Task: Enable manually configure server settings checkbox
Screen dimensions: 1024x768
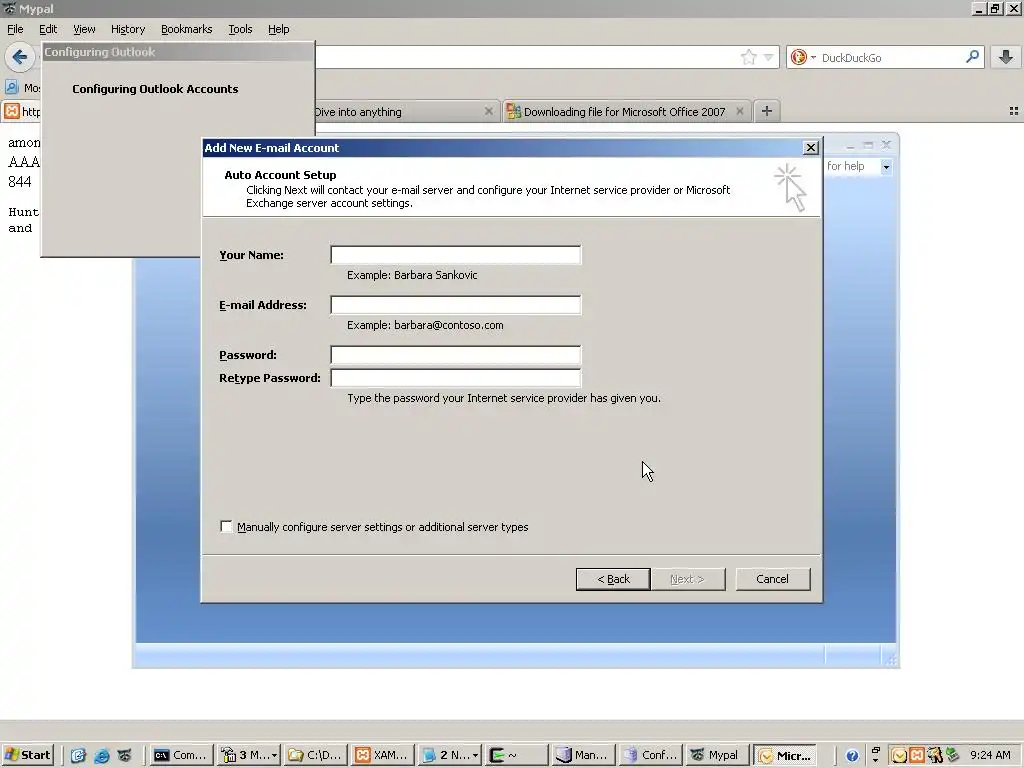Action: point(226,526)
